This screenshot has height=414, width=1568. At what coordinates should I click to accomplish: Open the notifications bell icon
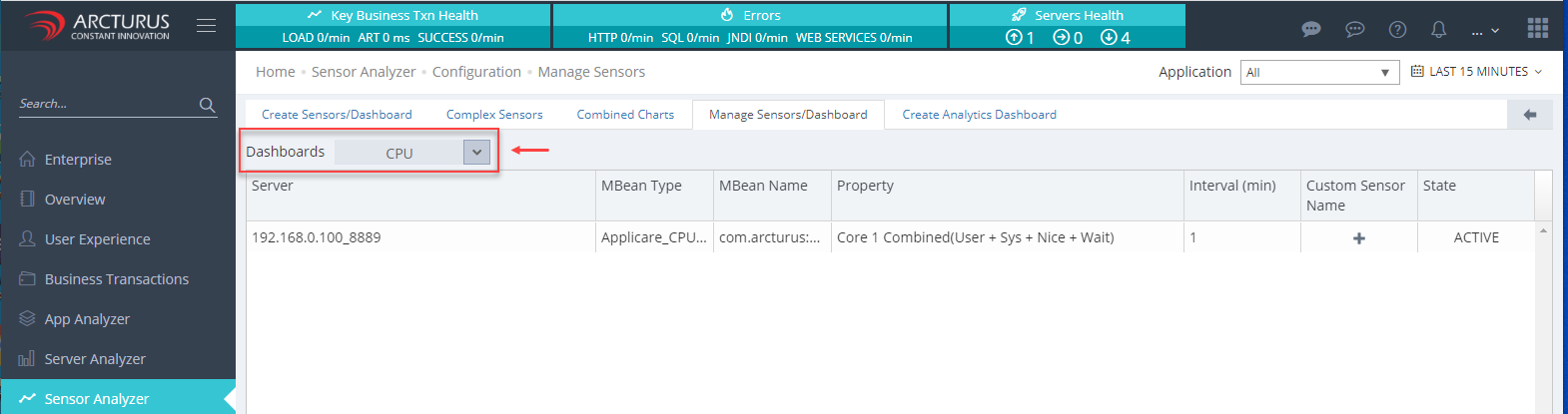(x=1438, y=29)
